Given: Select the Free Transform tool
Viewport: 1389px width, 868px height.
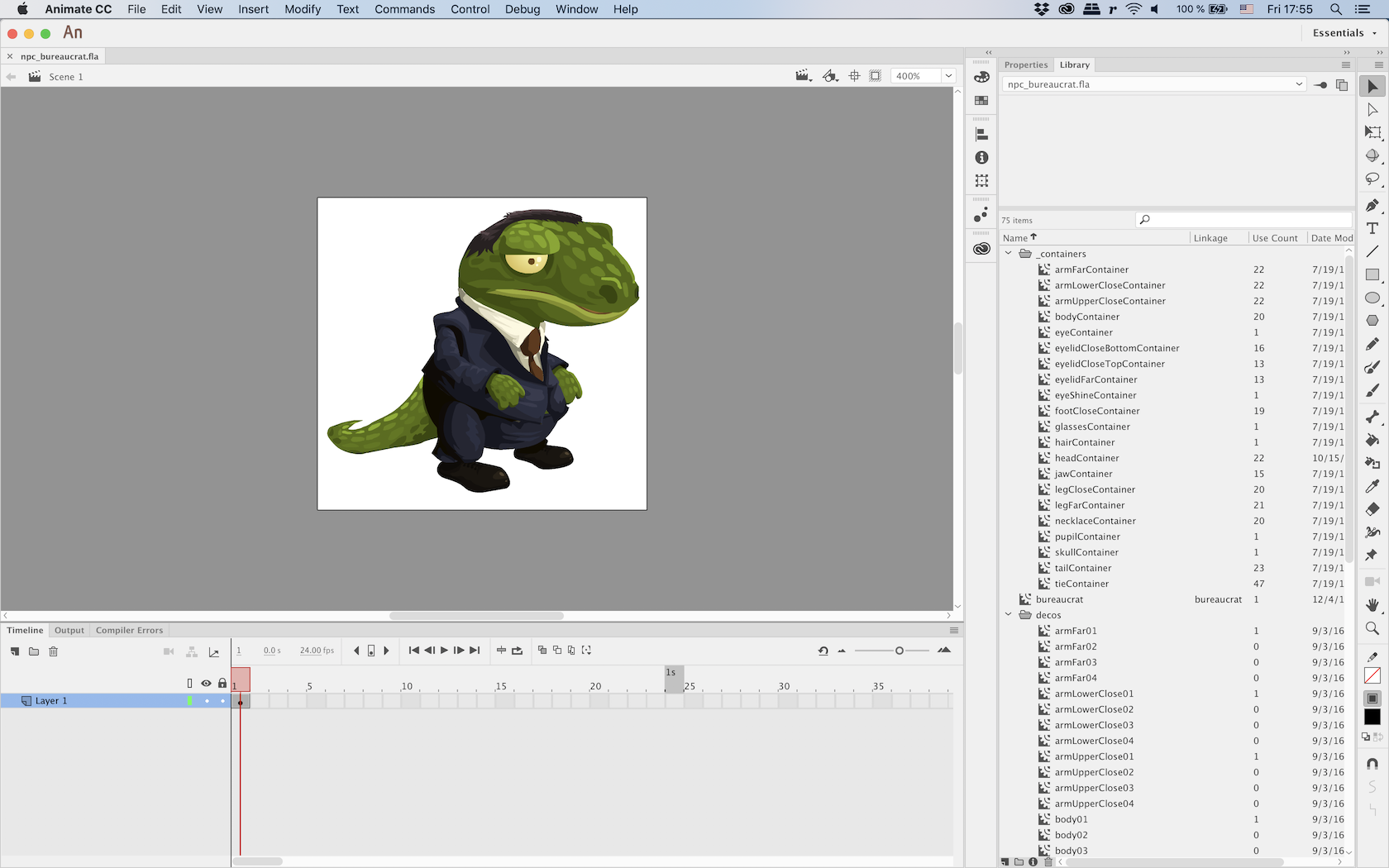Looking at the screenshot, I should click(1372, 132).
